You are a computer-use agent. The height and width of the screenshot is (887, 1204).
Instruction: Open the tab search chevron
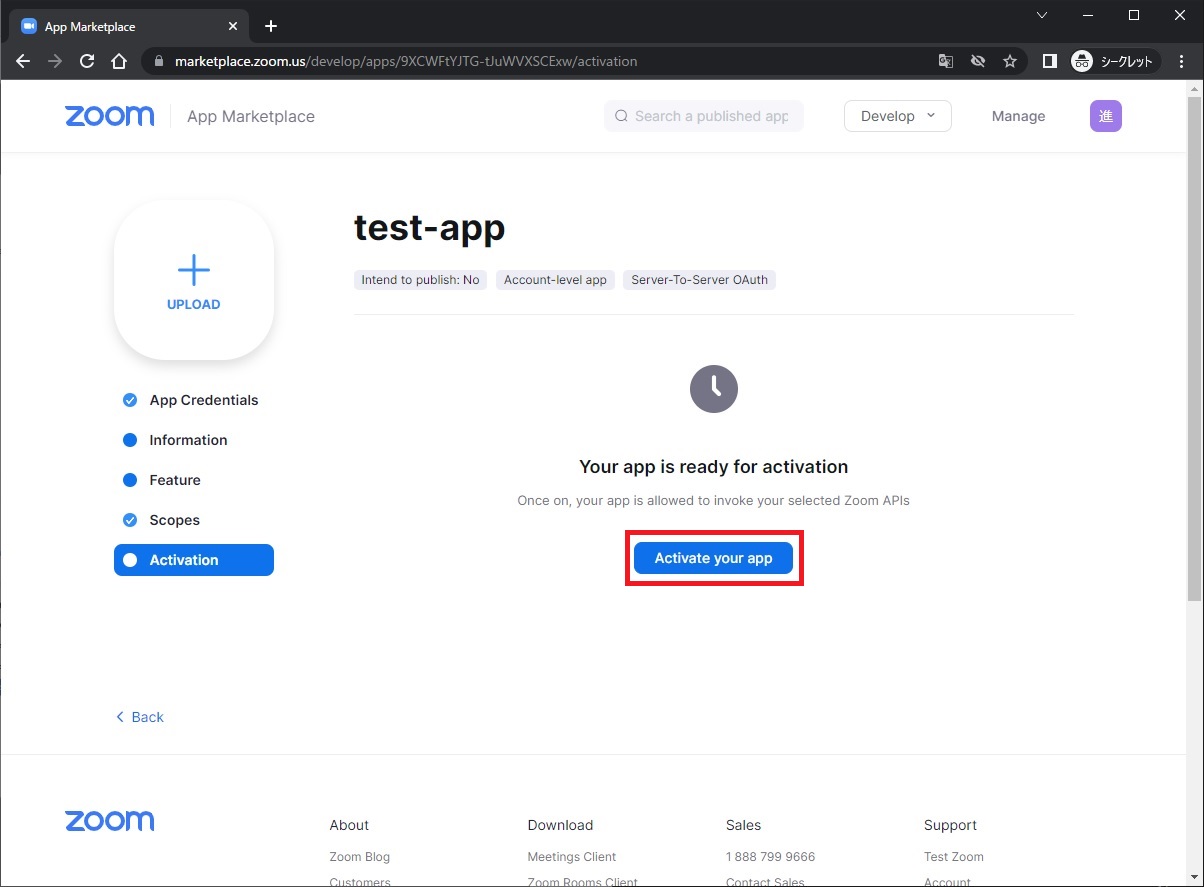point(1042,15)
